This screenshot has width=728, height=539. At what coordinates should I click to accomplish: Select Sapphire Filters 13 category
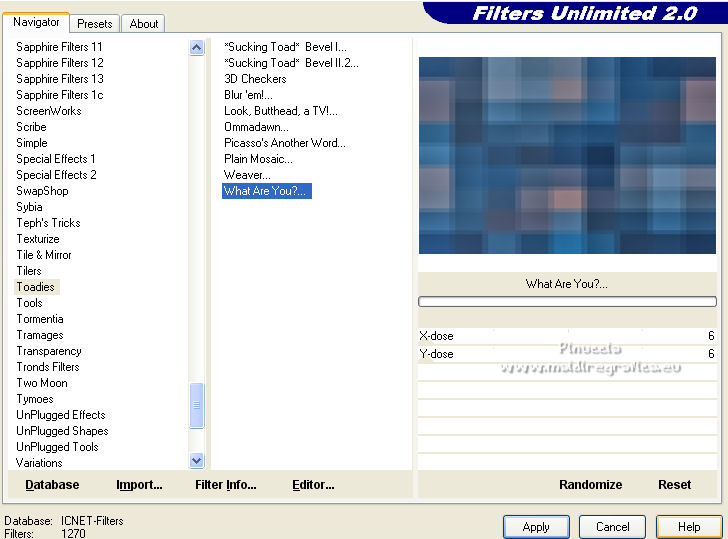click(x=59, y=79)
